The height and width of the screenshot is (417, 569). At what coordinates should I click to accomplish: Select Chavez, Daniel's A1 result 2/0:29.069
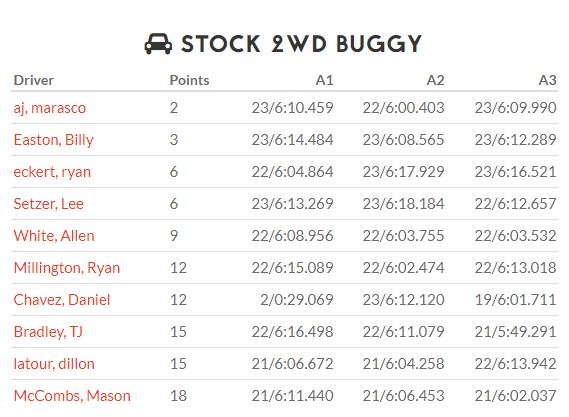point(297,300)
